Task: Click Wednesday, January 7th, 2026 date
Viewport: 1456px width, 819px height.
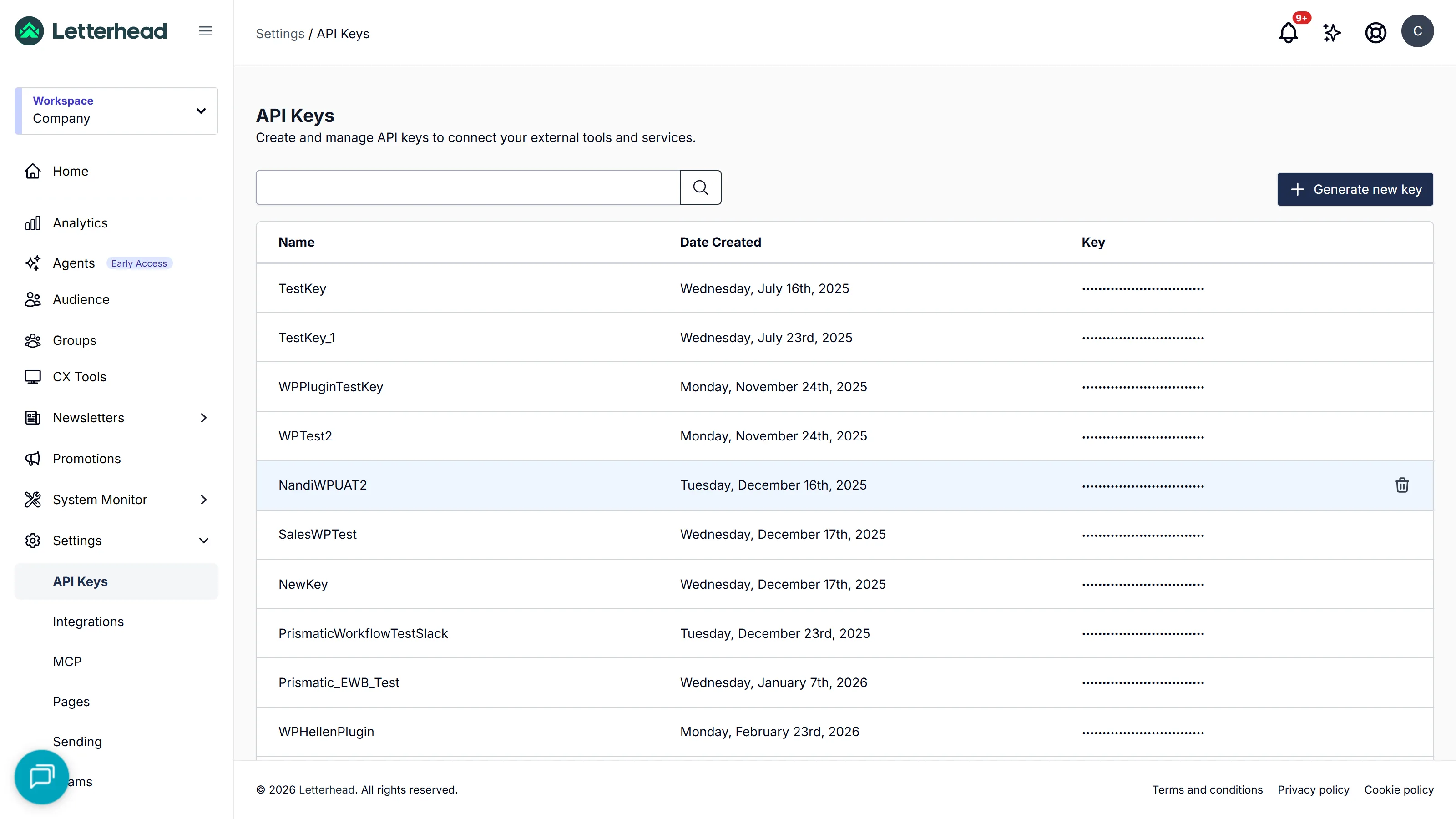Action: pos(773,683)
